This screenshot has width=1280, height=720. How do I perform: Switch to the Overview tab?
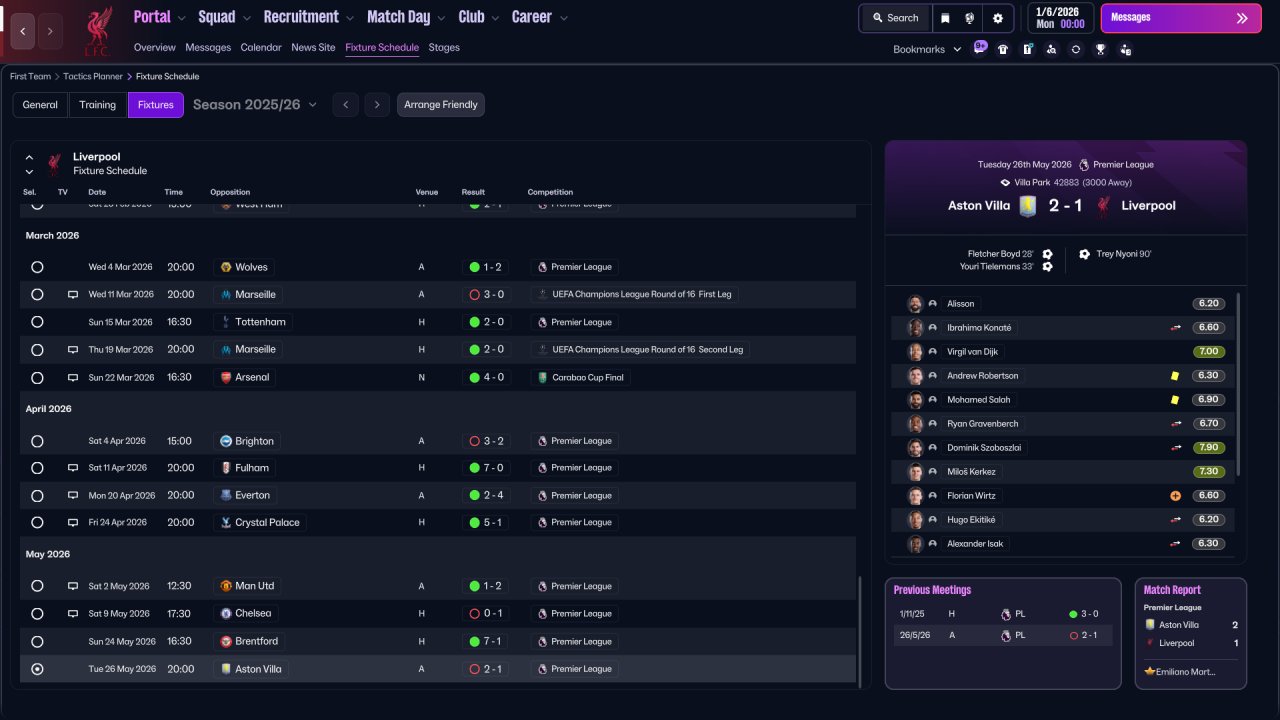pos(154,47)
